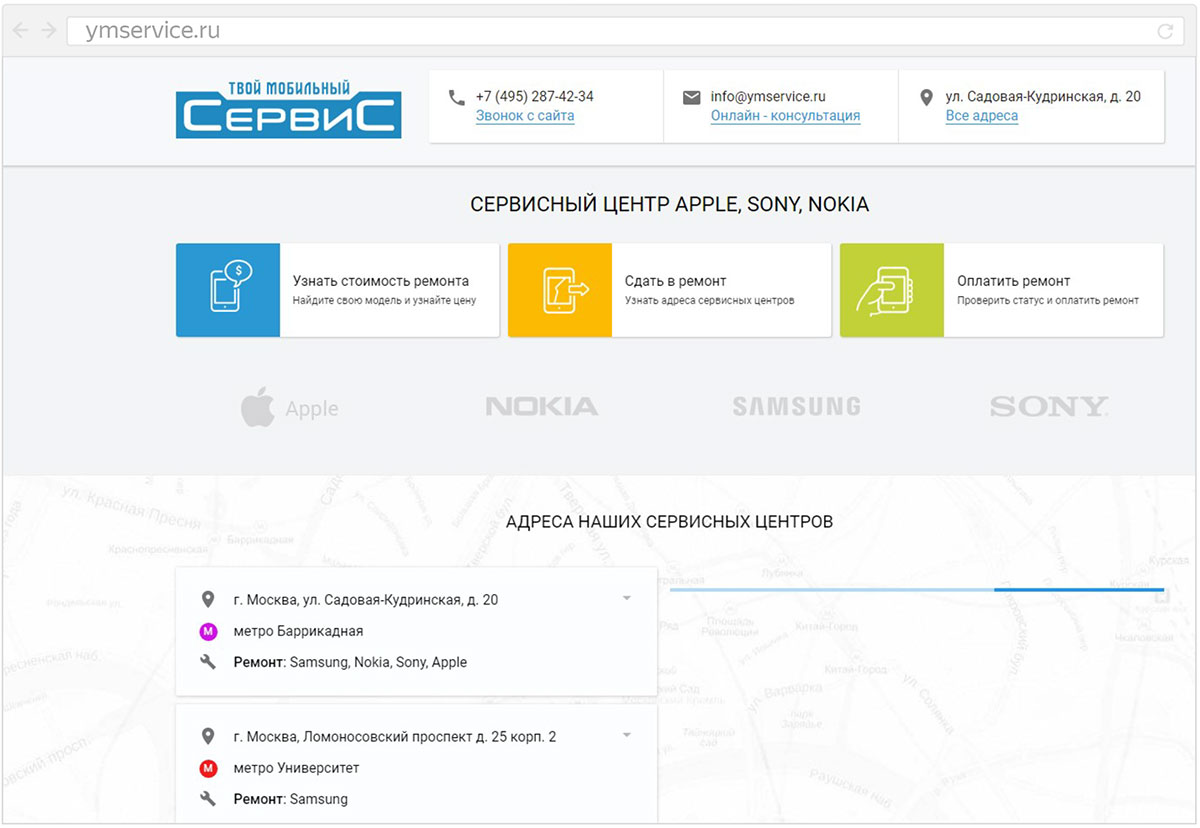This screenshot has height=828, width=1200.
Task: Select the Nokia brand logo
Action: [x=542, y=407]
